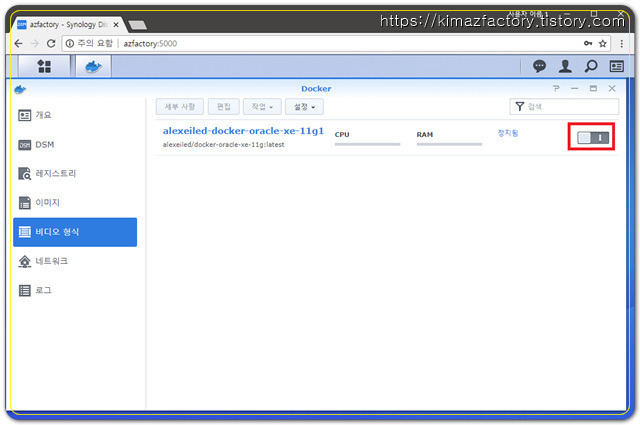Click the 세부 사항 details button
This screenshot has width=640, height=425.
(x=180, y=107)
